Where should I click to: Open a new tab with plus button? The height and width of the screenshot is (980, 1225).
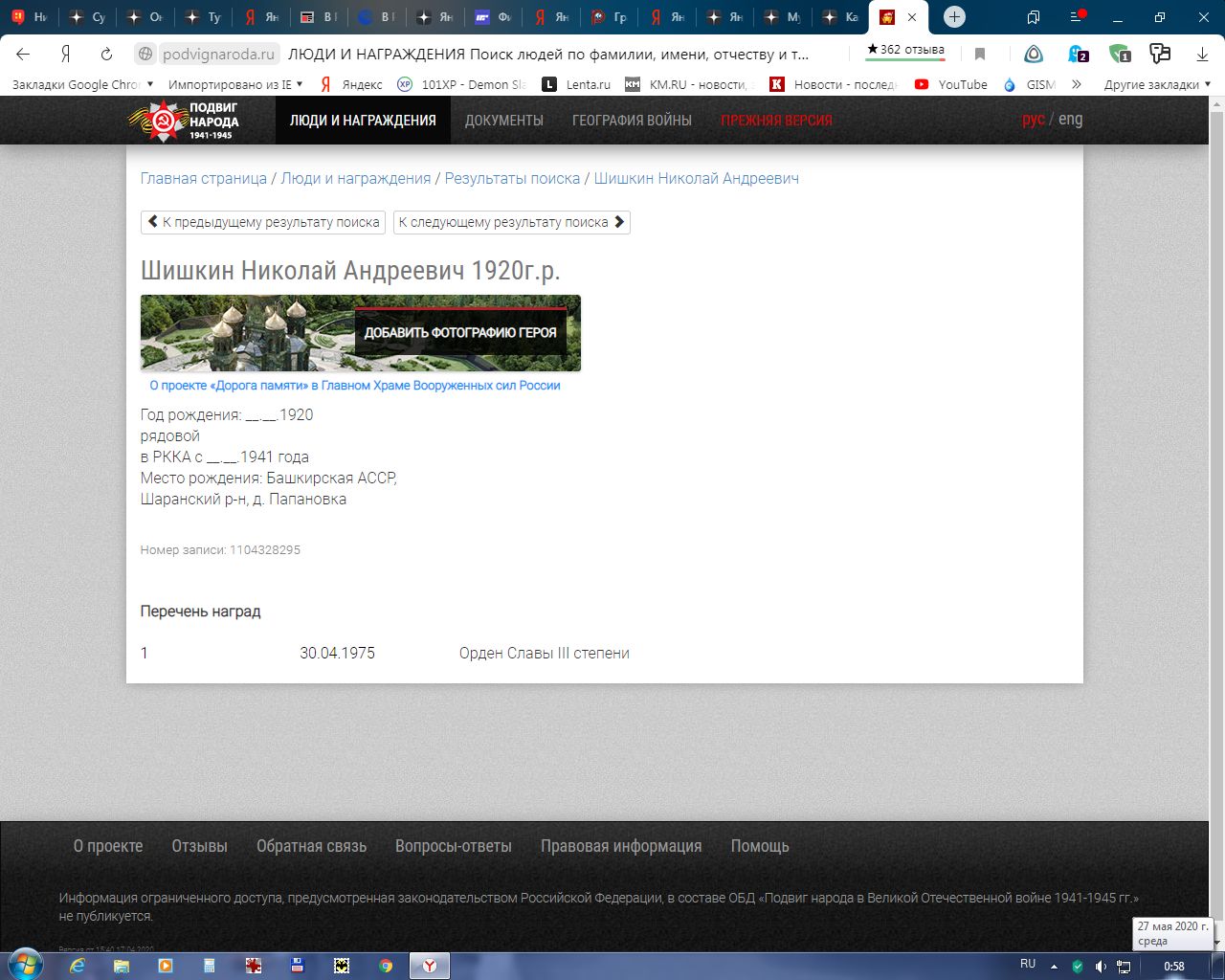pyautogui.click(x=953, y=17)
